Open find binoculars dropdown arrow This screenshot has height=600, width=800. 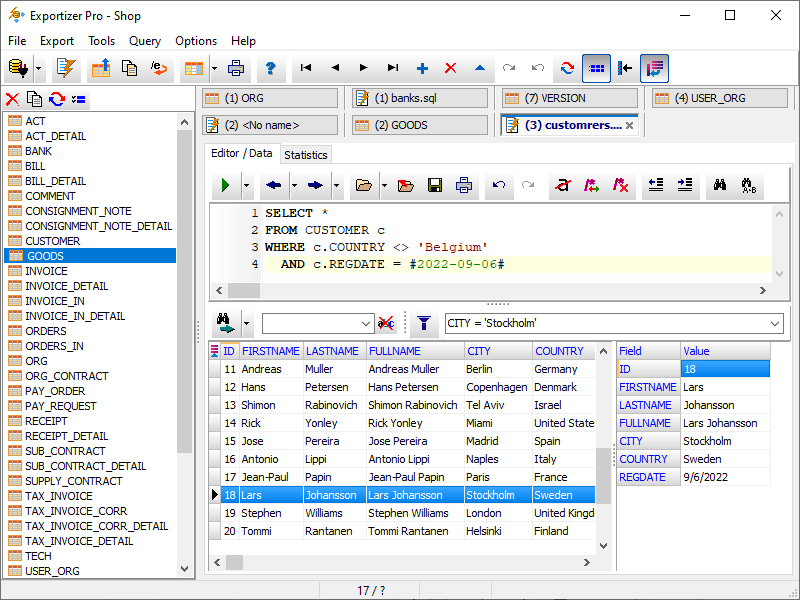[246, 323]
